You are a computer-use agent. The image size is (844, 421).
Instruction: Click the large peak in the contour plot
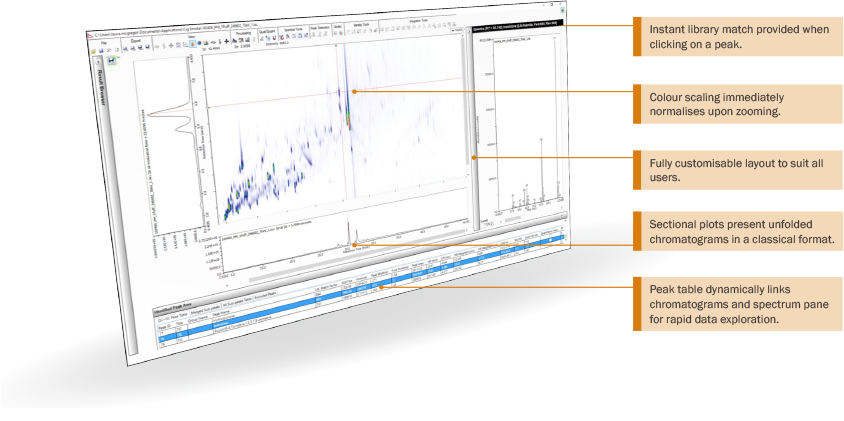point(347,108)
